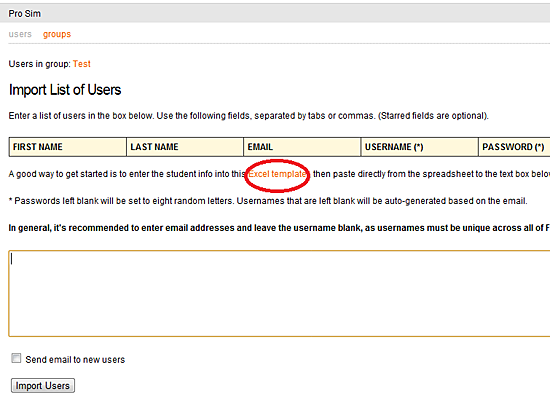
Task: Select the FIRST NAME column header
Action: 67,147
